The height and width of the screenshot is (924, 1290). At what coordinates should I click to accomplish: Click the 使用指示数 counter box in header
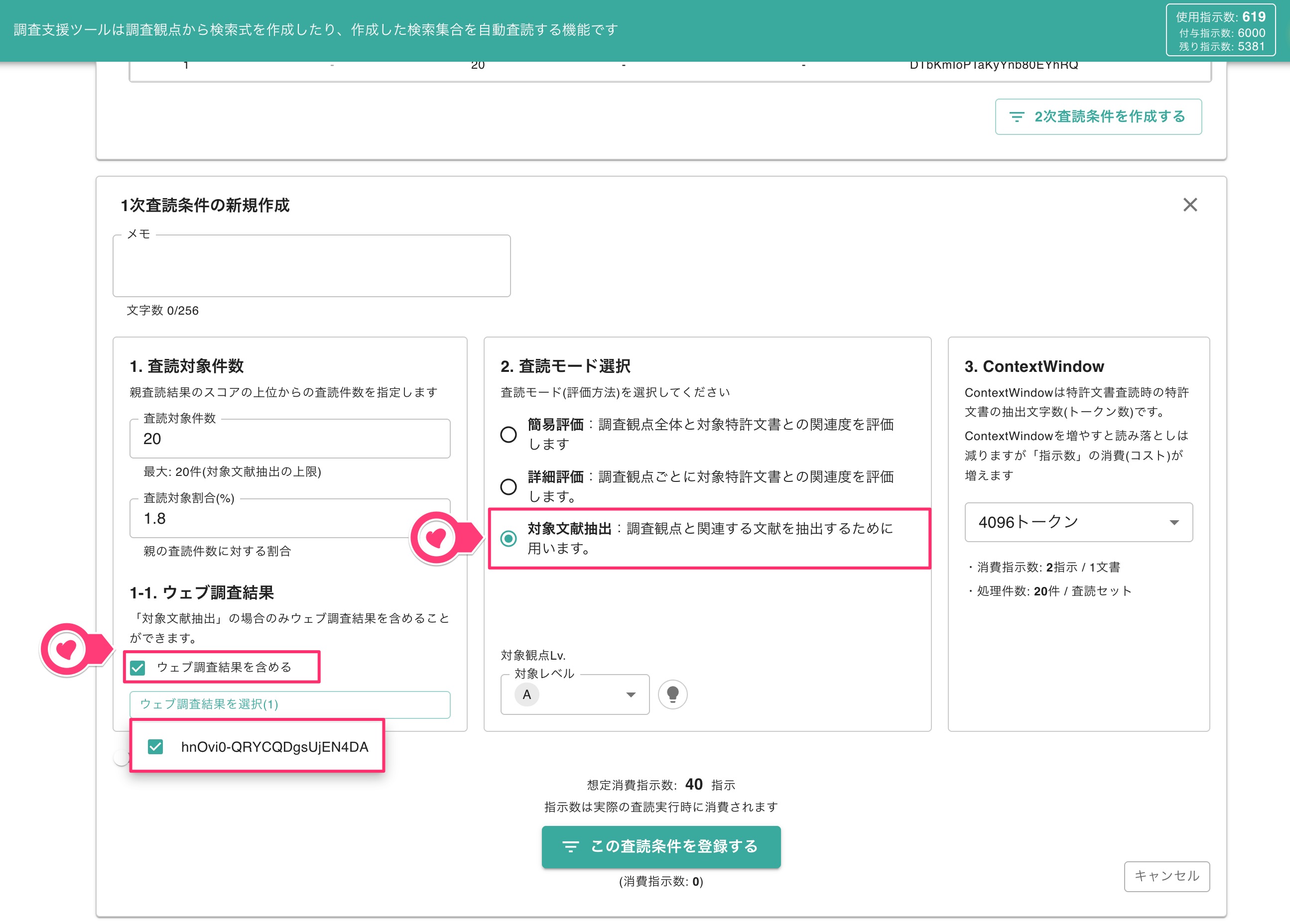pyautogui.click(x=1221, y=30)
